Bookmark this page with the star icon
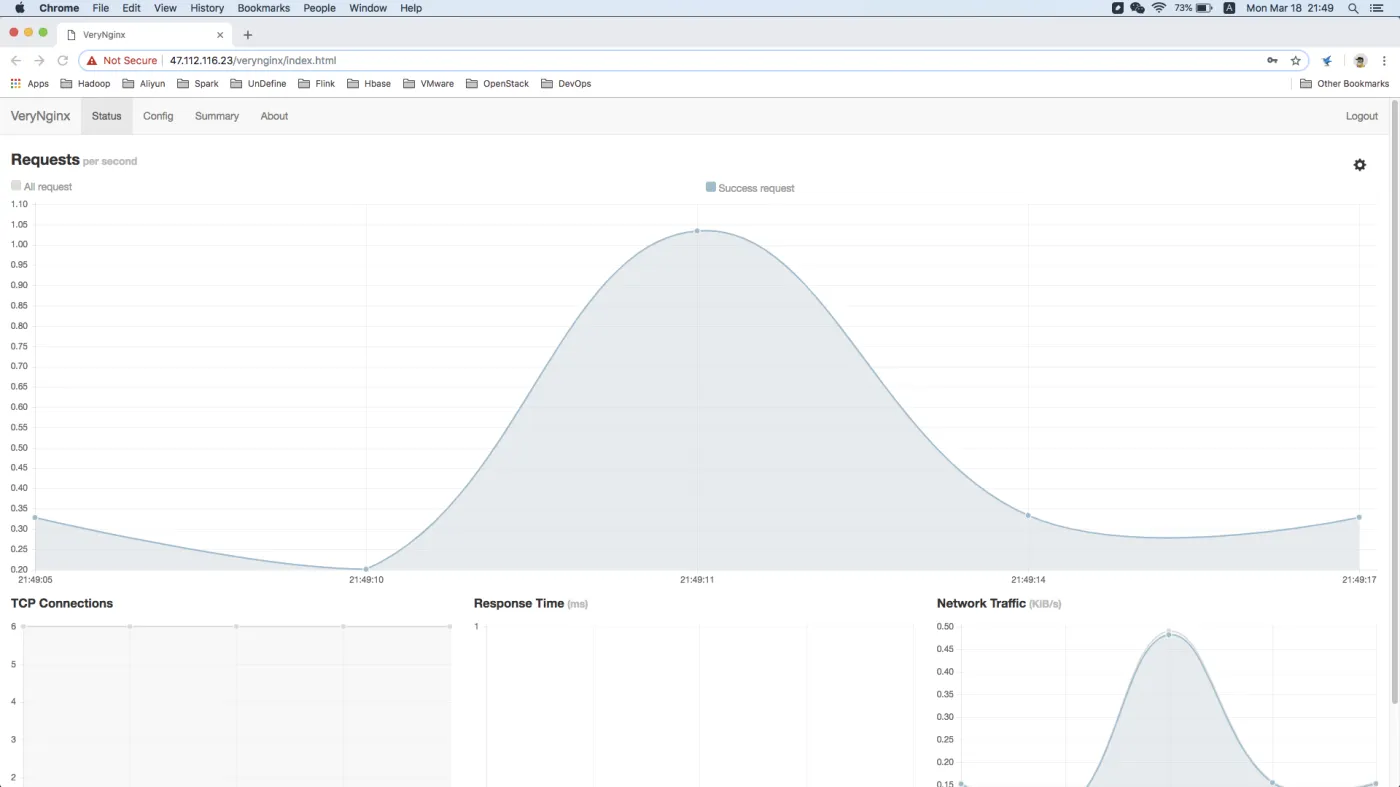1400x787 pixels. click(1296, 60)
